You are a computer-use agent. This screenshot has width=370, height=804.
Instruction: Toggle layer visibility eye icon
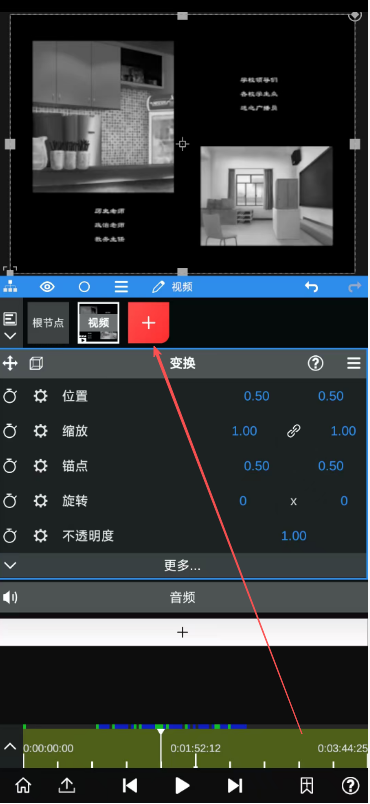click(x=47, y=287)
